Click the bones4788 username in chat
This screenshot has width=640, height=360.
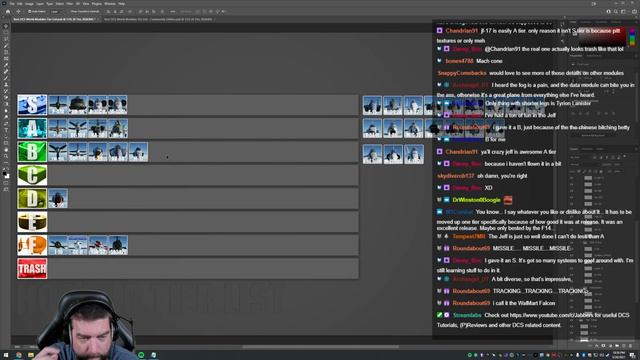459,61
